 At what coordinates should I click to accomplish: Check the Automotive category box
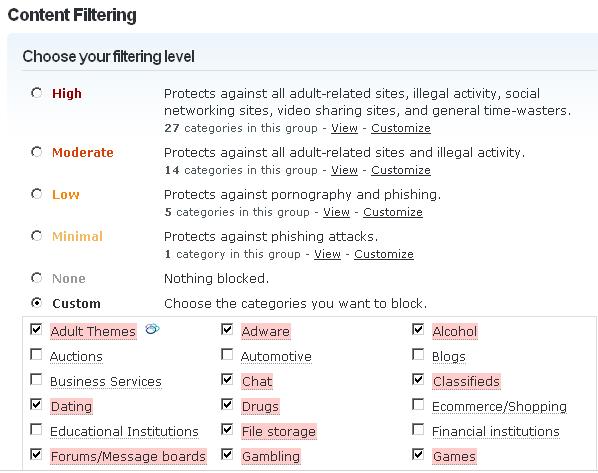coord(227,354)
